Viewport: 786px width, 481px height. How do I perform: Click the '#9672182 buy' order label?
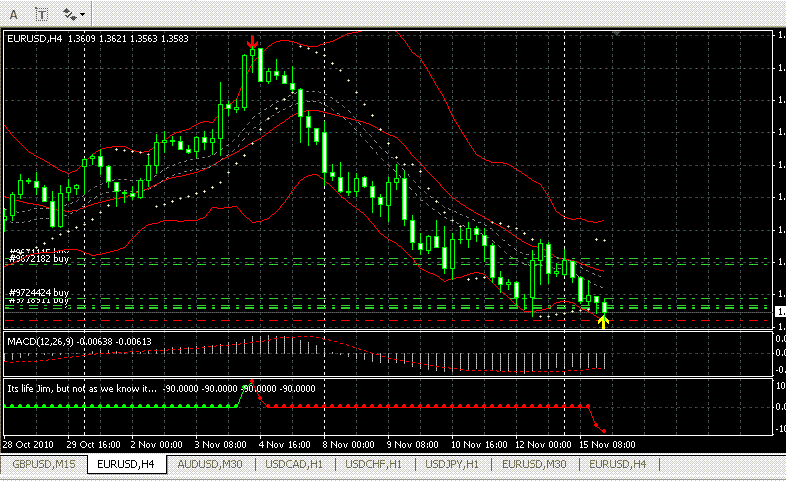point(39,259)
